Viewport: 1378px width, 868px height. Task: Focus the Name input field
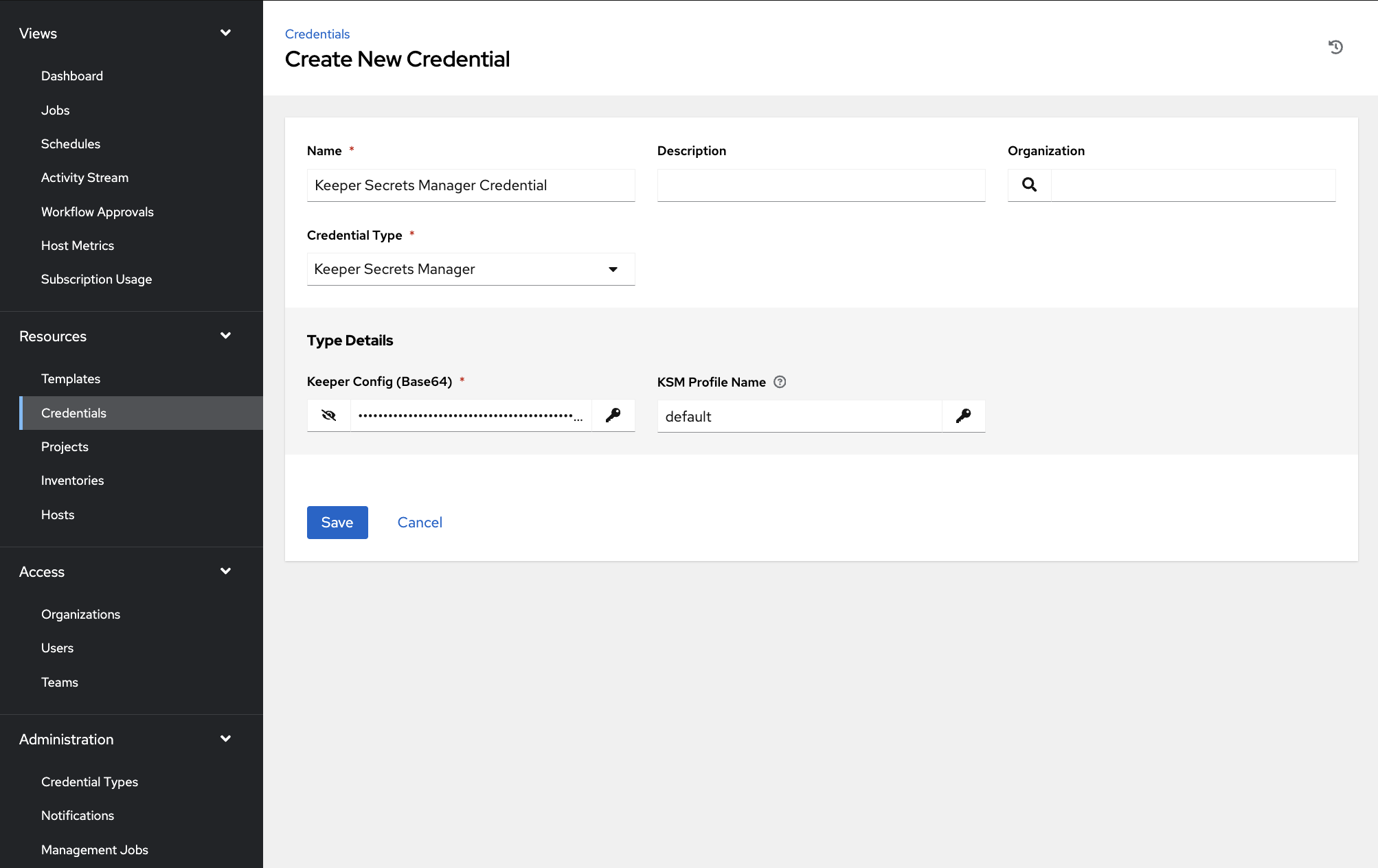coord(471,185)
